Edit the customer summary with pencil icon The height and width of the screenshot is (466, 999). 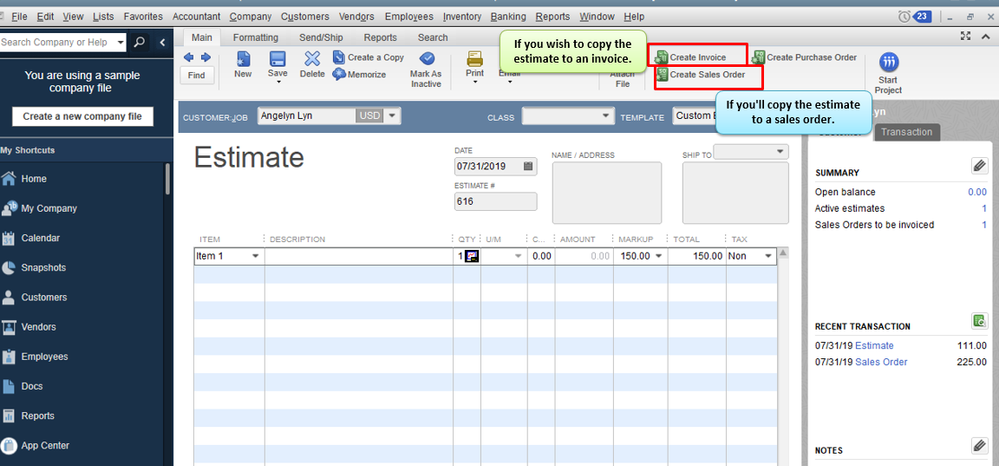coord(979,166)
